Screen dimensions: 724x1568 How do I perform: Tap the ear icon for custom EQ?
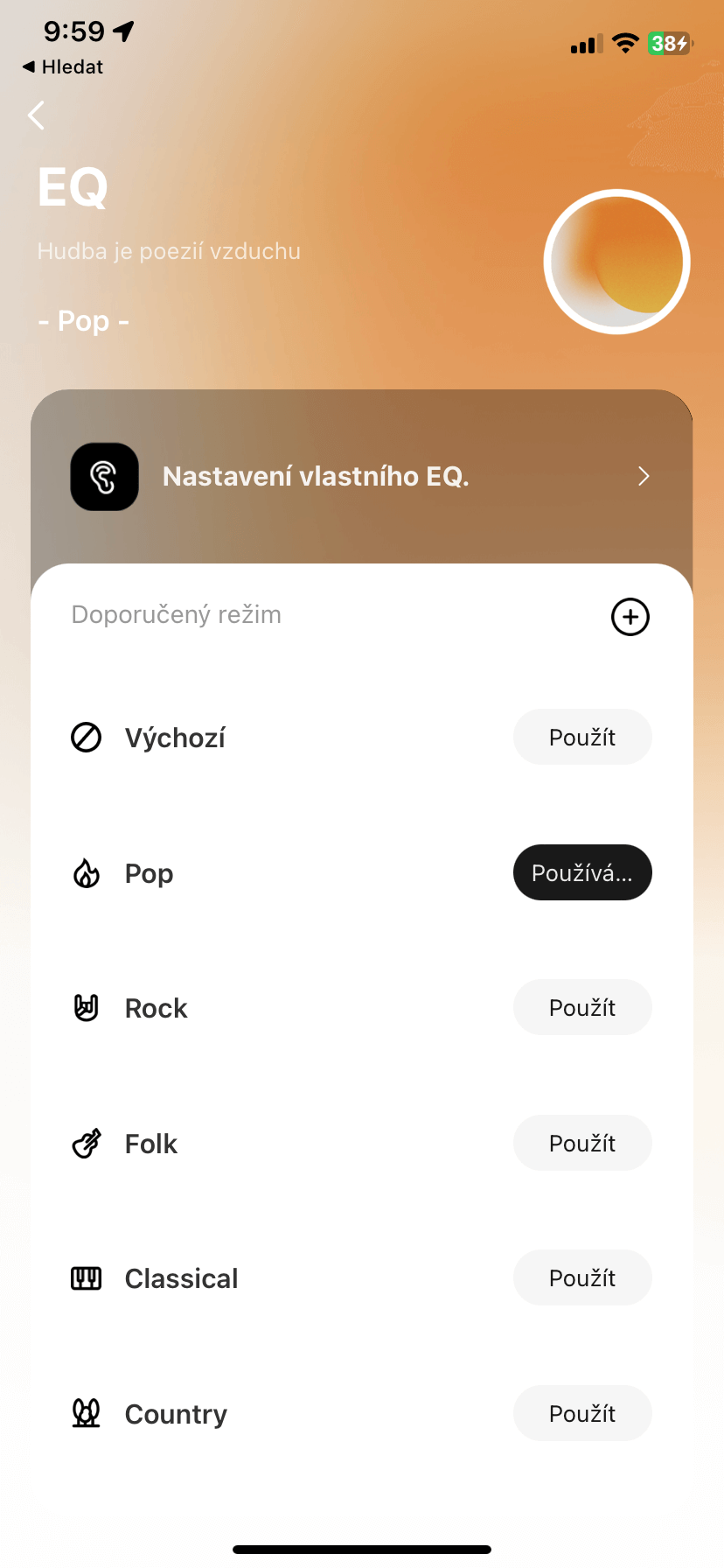[x=104, y=477]
